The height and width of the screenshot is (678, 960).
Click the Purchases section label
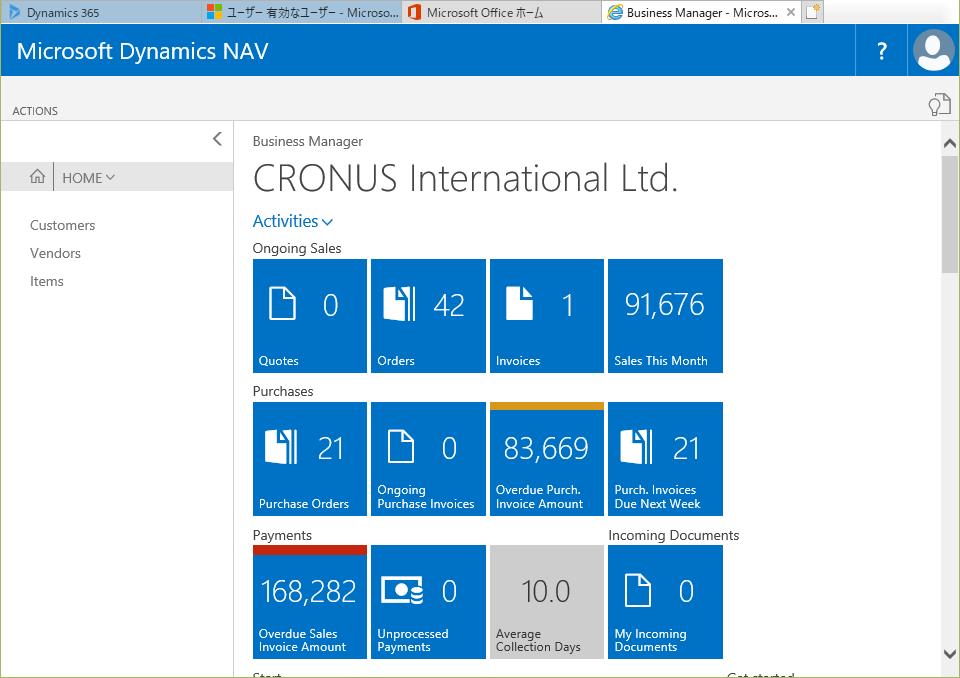pyautogui.click(x=283, y=391)
